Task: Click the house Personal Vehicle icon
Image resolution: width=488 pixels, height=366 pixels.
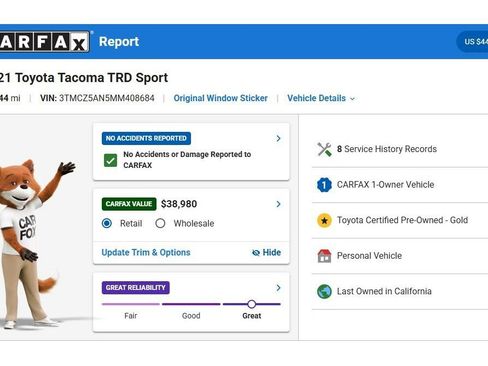Action: coord(324,256)
